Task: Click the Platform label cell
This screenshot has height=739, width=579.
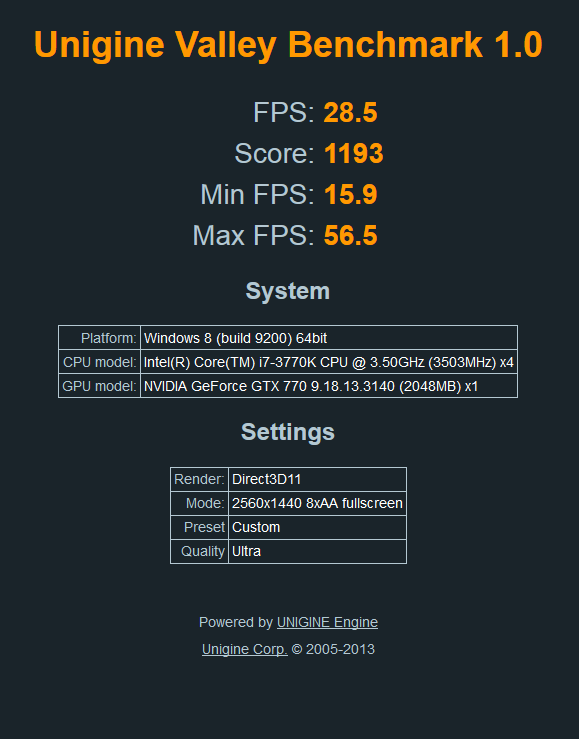Action: (x=99, y=338)
